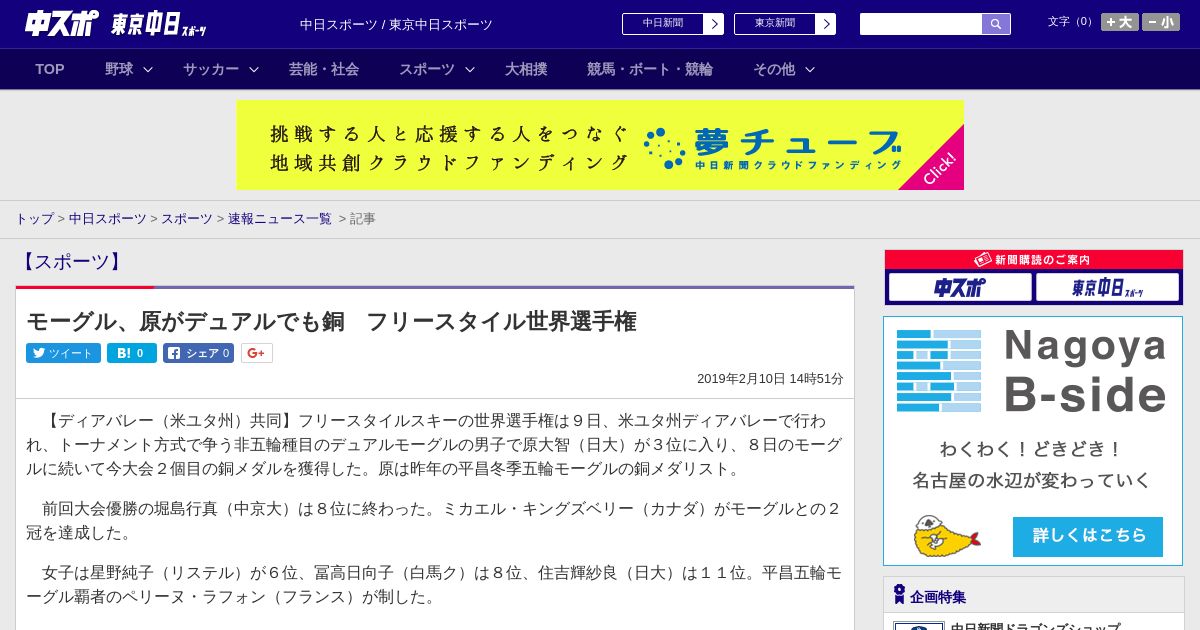Viewport: 1200px width, 630px height.
Task: Share article with Google+ button
Action: click(257, 353)
